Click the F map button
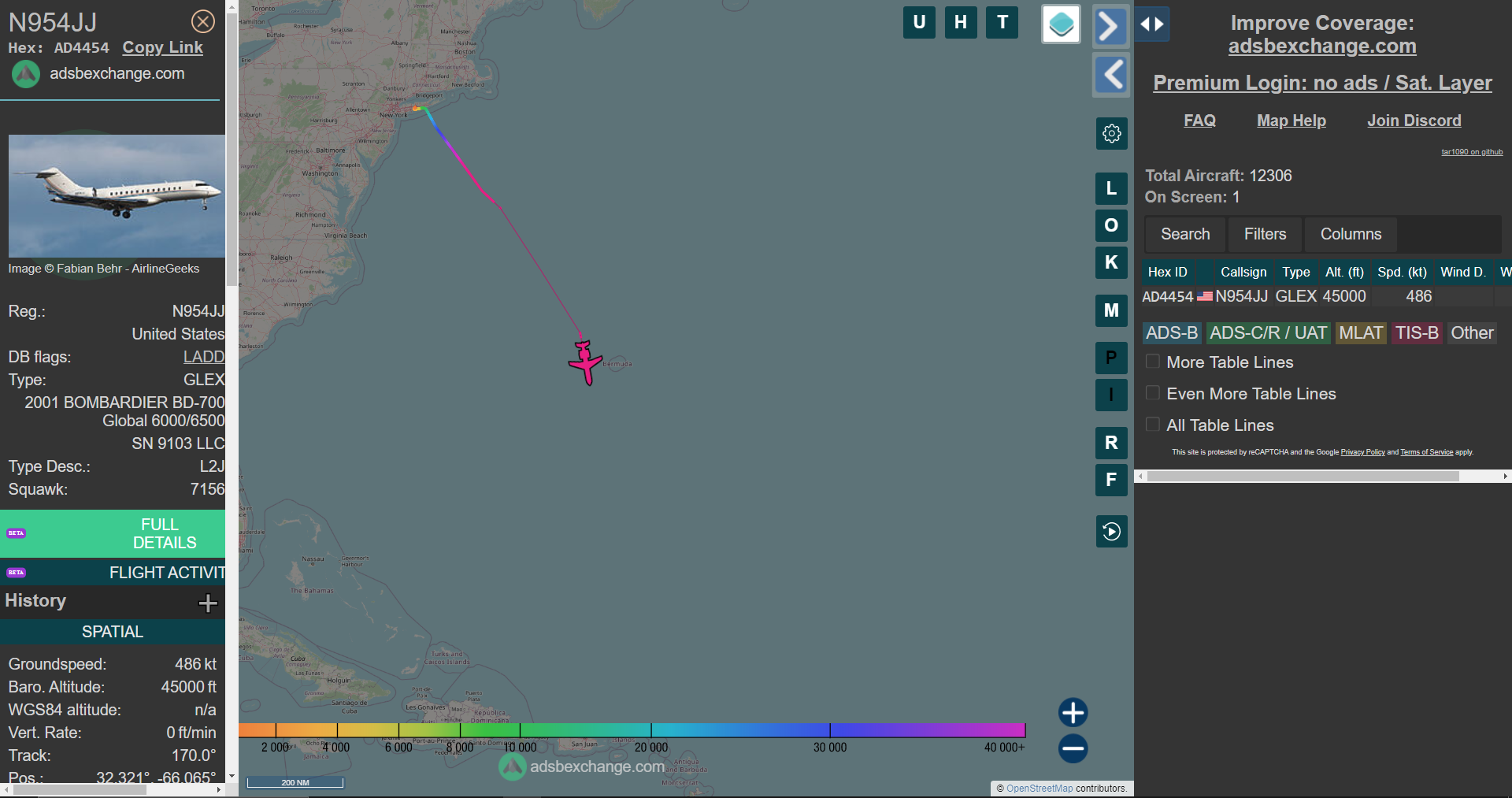 1111,480
